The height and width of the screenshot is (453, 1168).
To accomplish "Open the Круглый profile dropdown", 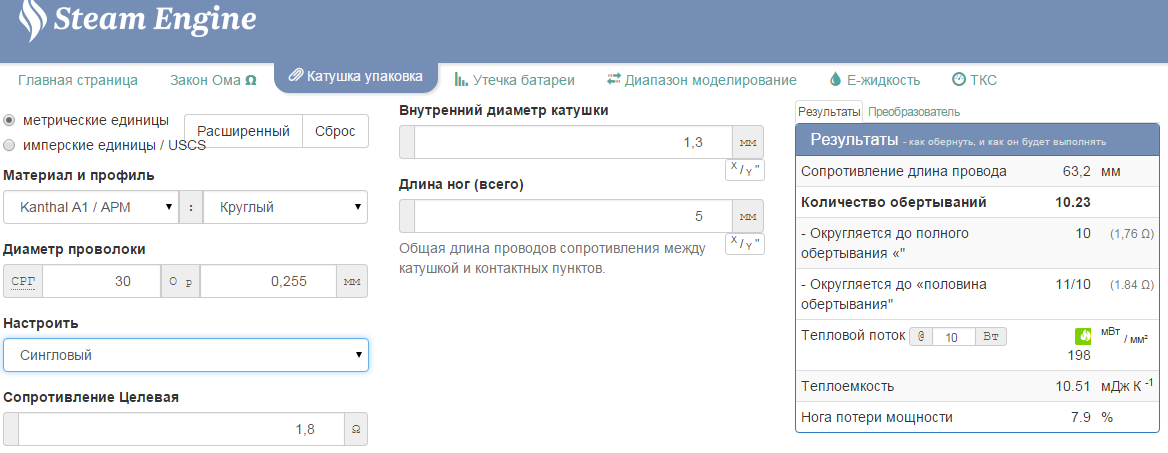I will point(285,207).
